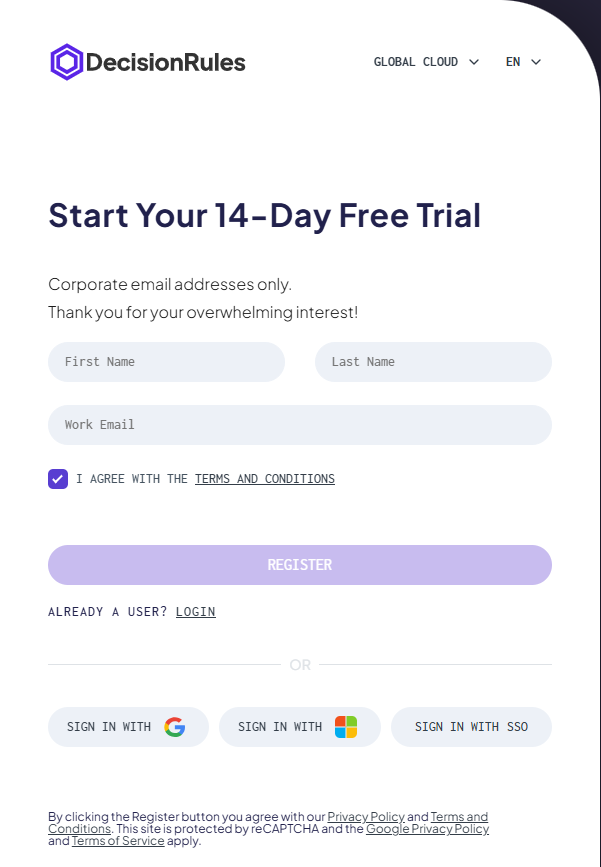The height and width of the screenshot is (867, 601).
Task: Open Terms and Conditions link beside checkbox
Action: tap(265, 479)
